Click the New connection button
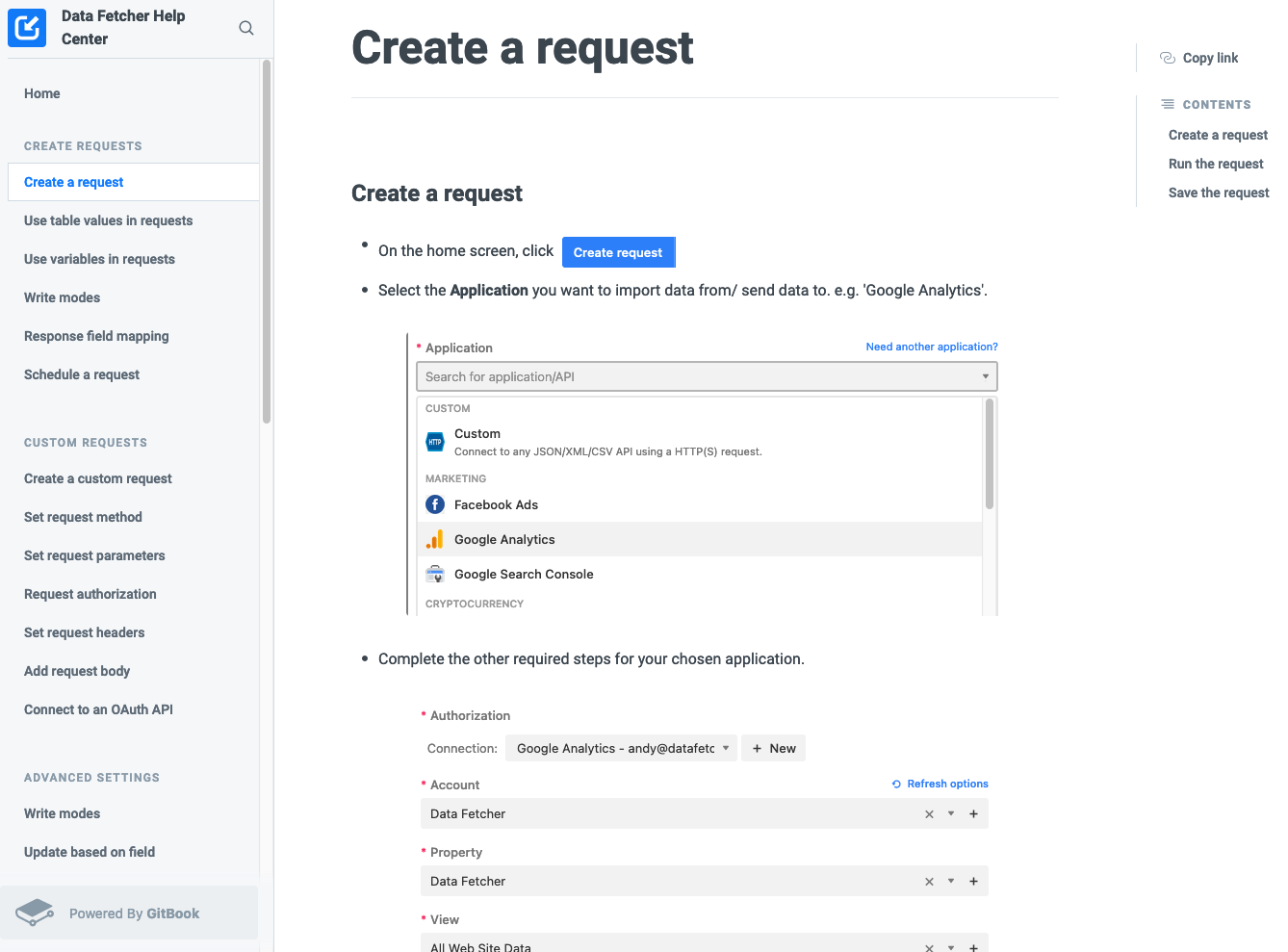The width and height of the screenshot is (1288, 952). [773, 748]
